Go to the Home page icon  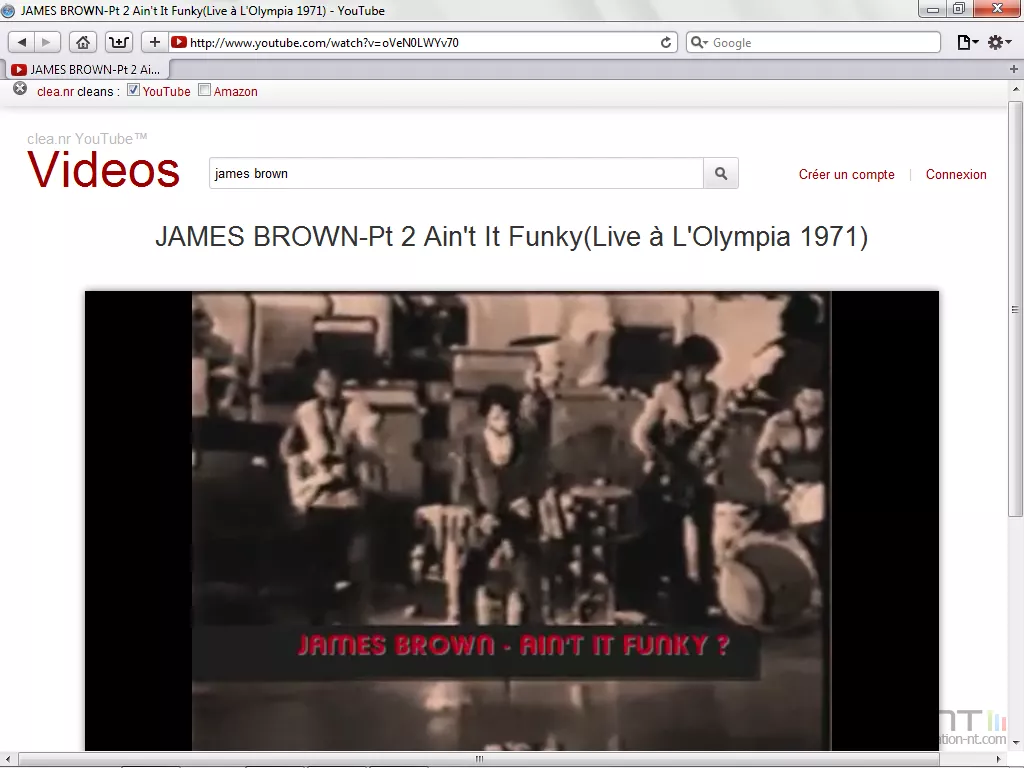[83, 42]
